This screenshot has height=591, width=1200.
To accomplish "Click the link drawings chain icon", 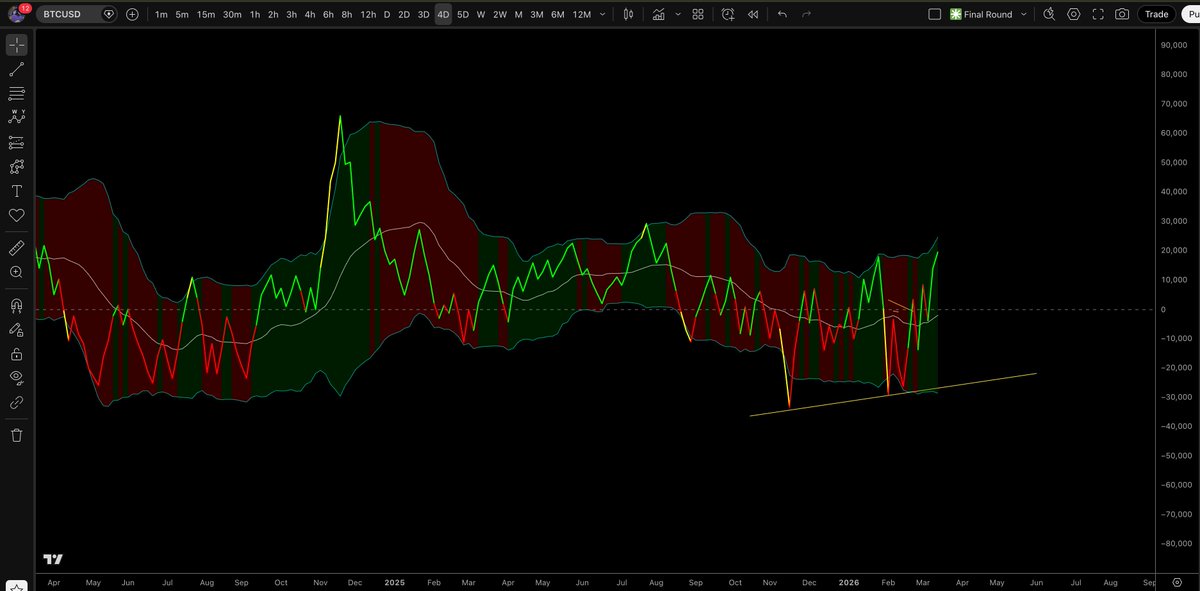I will tap(17, 402).
